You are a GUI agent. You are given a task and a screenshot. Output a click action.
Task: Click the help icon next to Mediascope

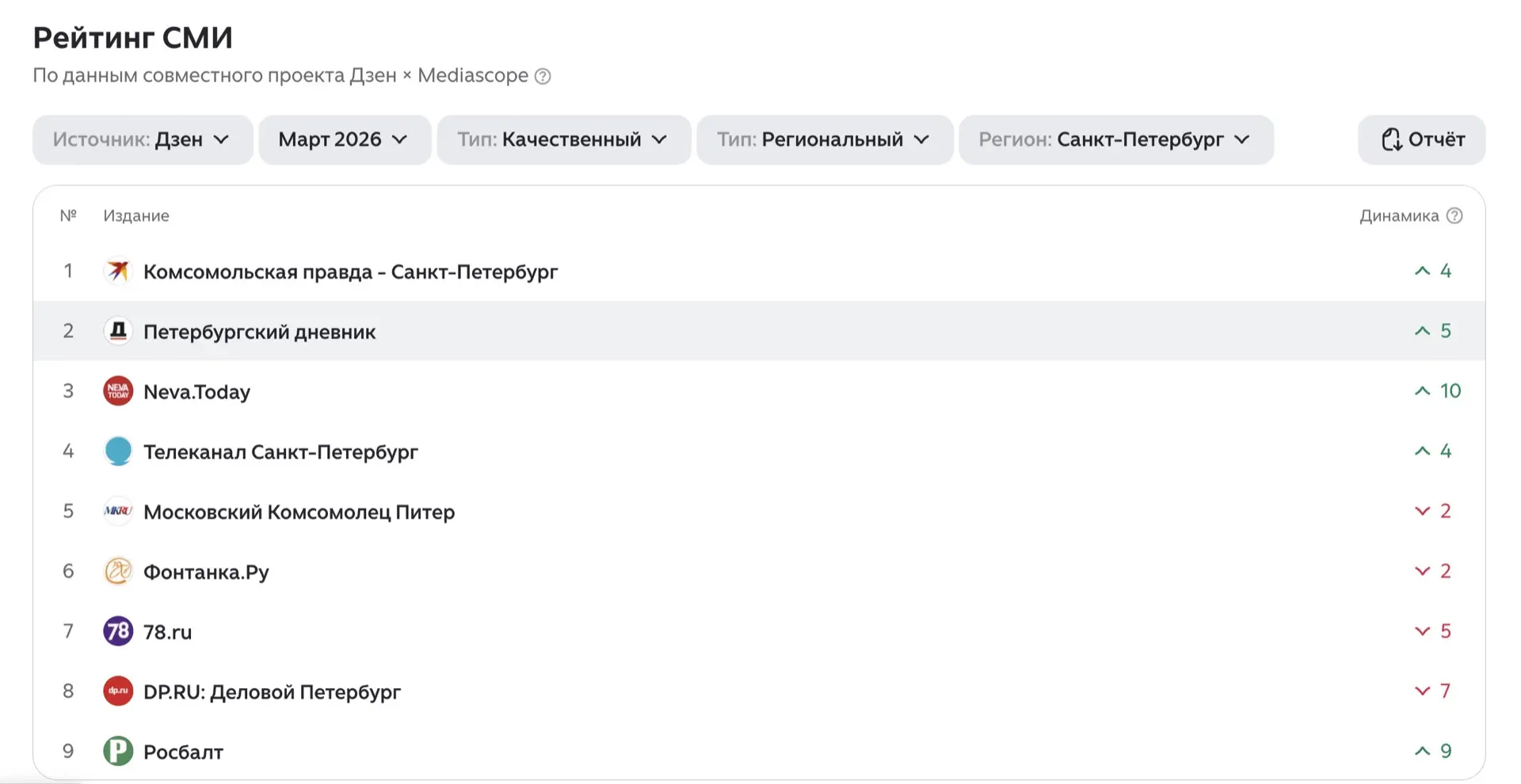click(x=543, y=76)
